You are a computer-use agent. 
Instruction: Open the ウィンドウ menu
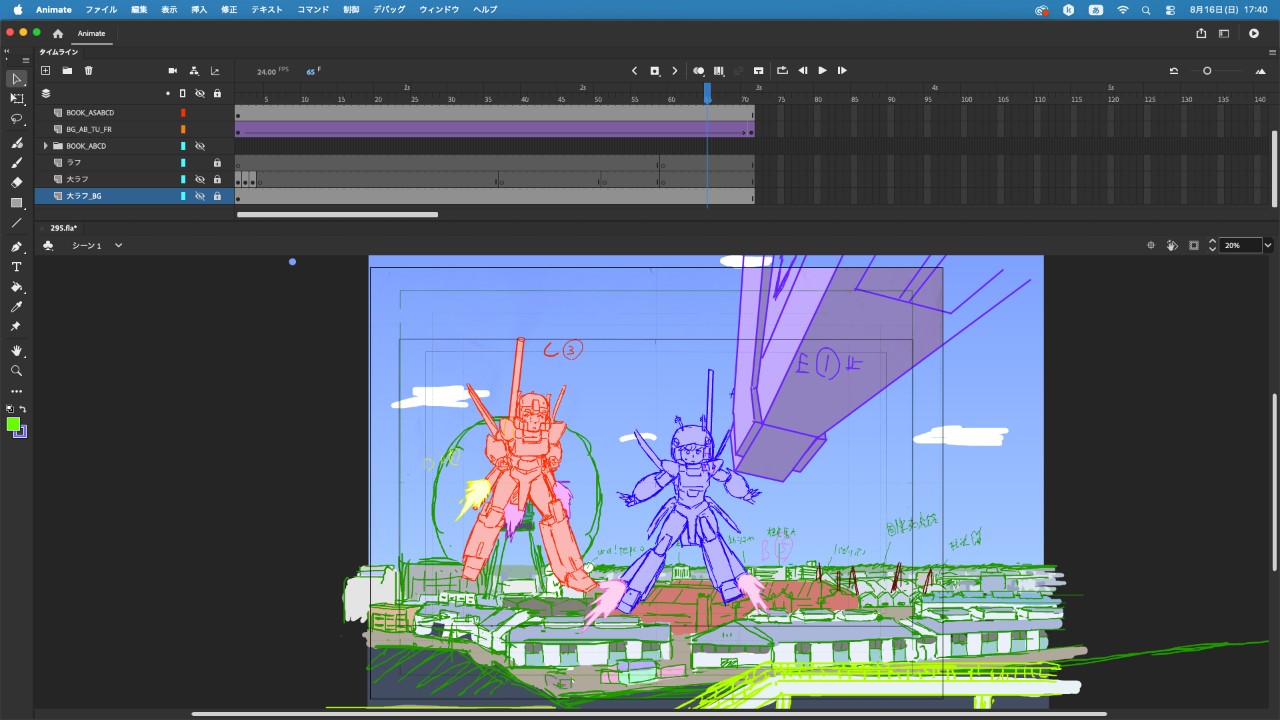point(439,9)
